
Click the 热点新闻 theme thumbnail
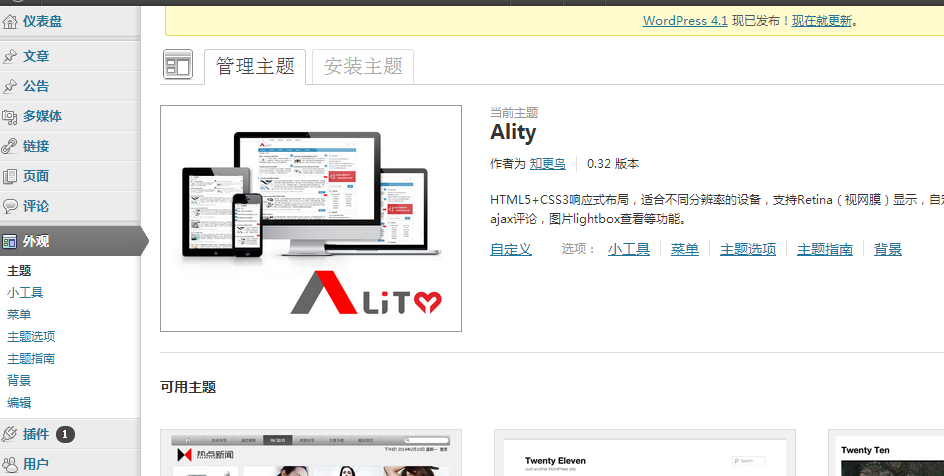(311, 453)
